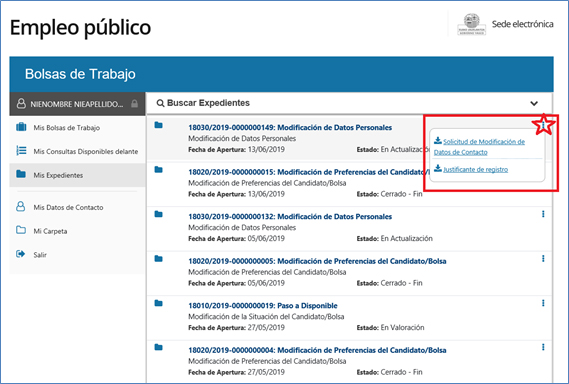Screen dimensions: 569x384
Task: Open three-dot menu for expediente 0000000132
Action: [543, 214]
